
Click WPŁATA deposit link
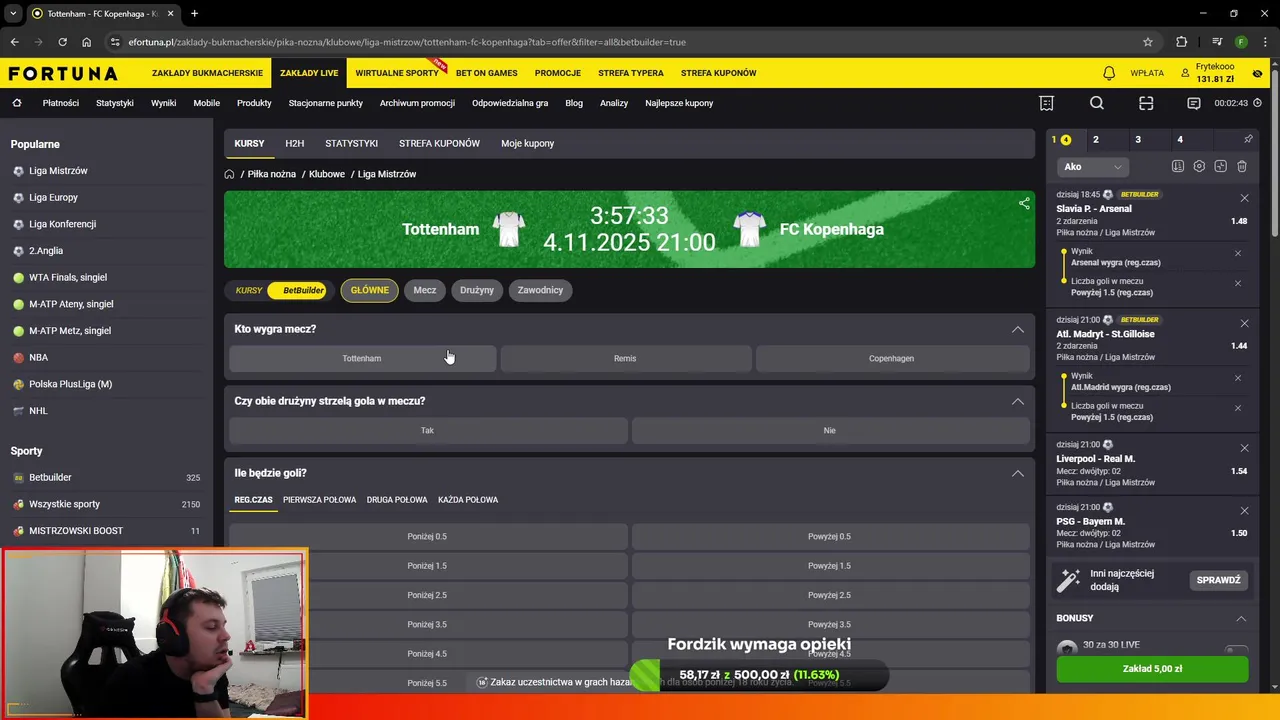coord(1147,73)
